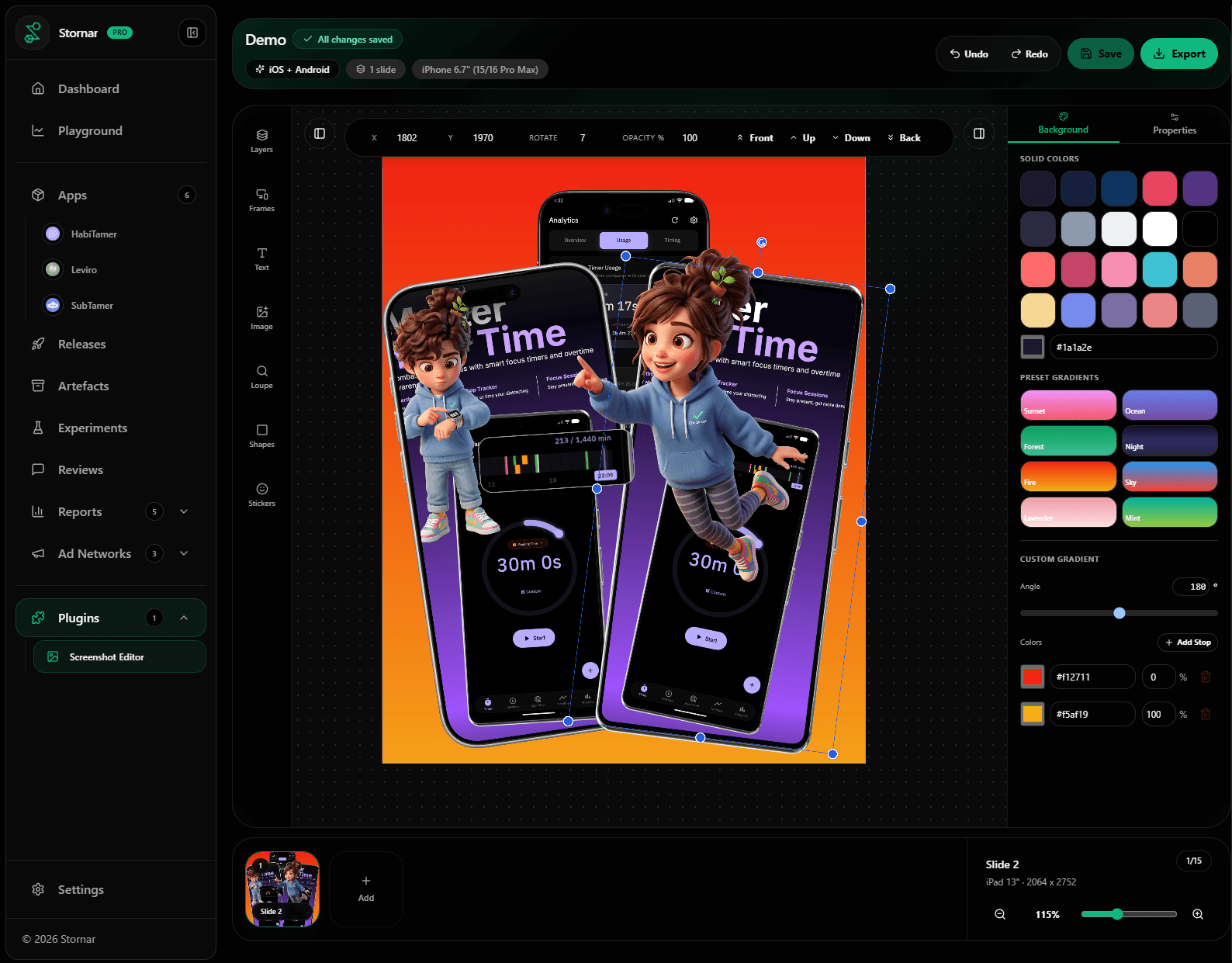Toggle the right editor panel icon

click(979, 133)
